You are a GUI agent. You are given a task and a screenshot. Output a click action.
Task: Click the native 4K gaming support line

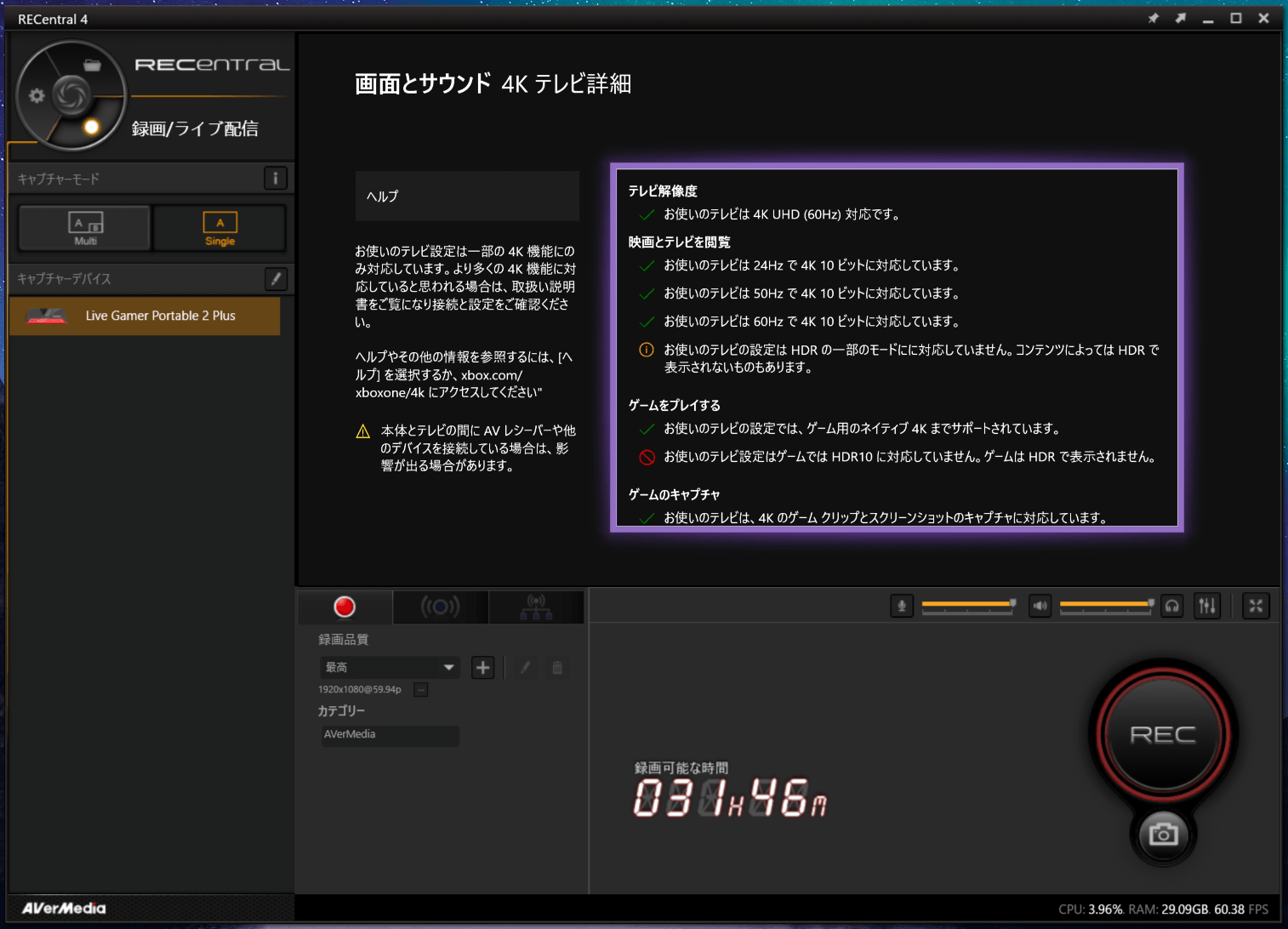(x=849, y=429)
